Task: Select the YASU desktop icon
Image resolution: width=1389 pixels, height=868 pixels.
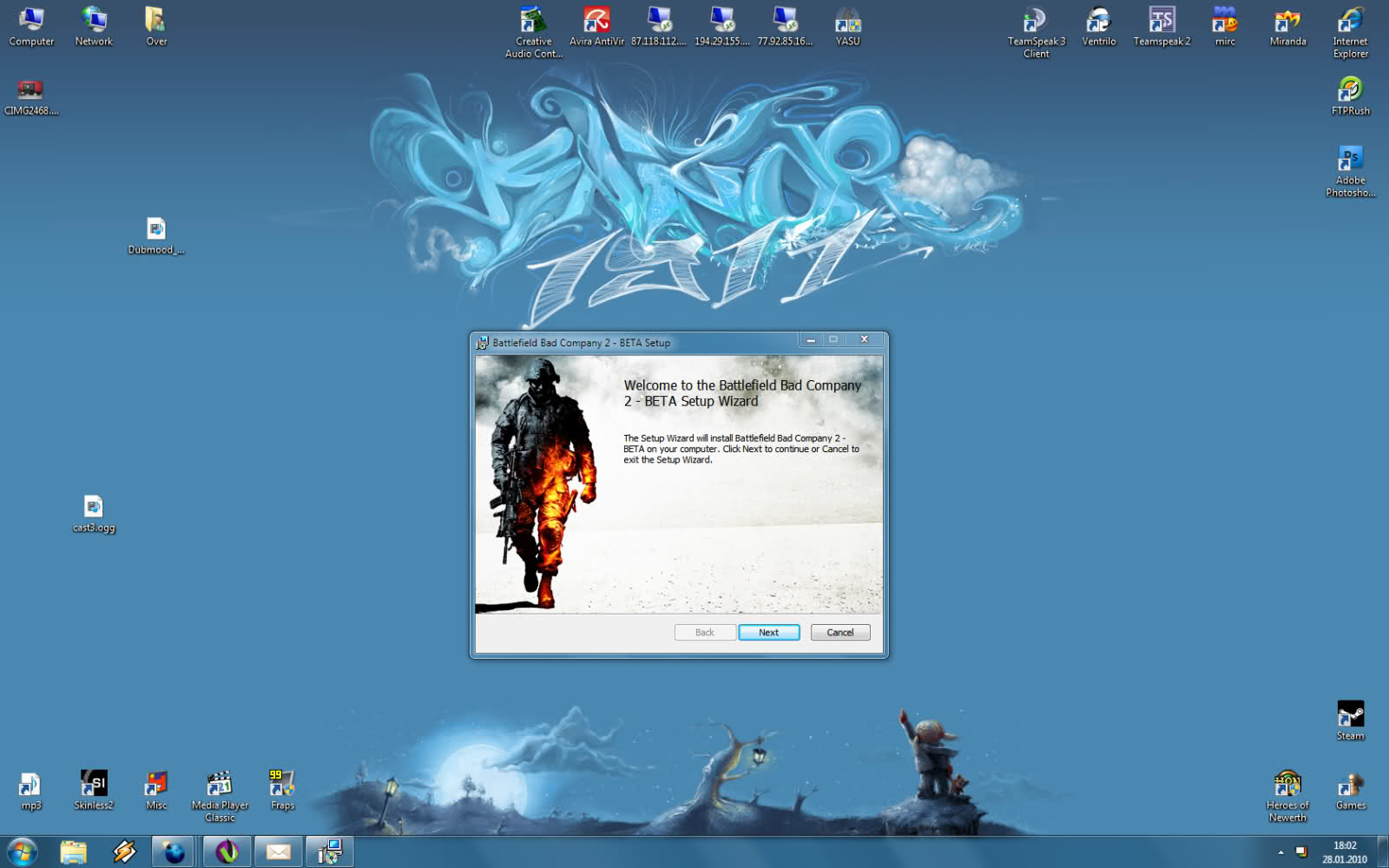Action: click(x=847, y=26)
